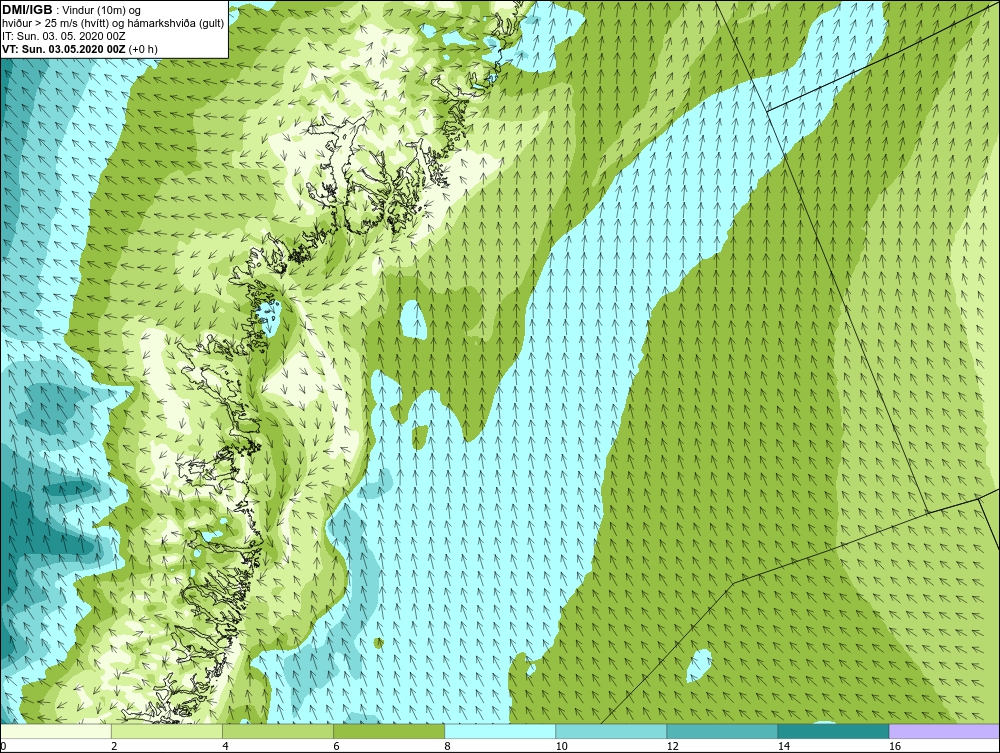This screenshot has width=1000, height=753.
Task: Click the DMI/IGB title text
Action: 27,10
